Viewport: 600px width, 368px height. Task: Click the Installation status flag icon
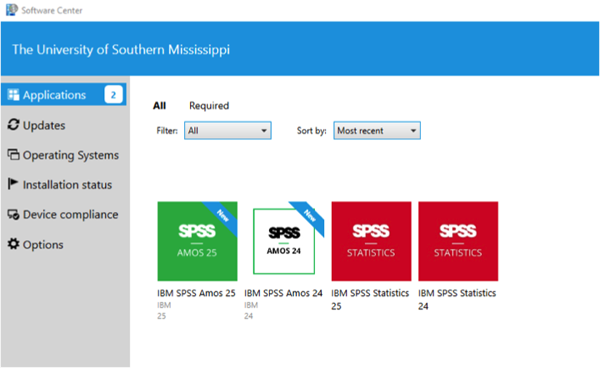click(13, 184)
